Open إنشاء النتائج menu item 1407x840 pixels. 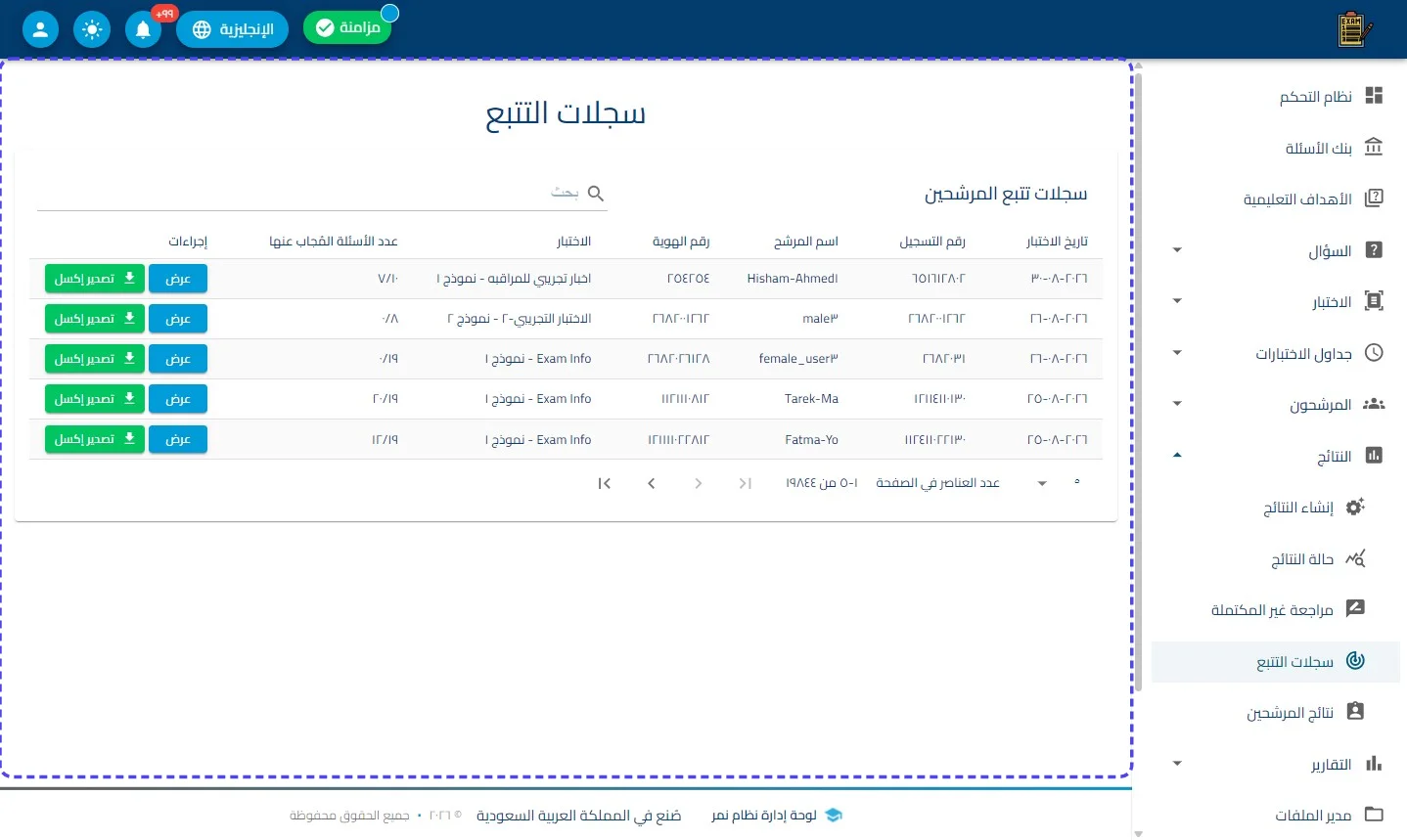point(1276,507)
